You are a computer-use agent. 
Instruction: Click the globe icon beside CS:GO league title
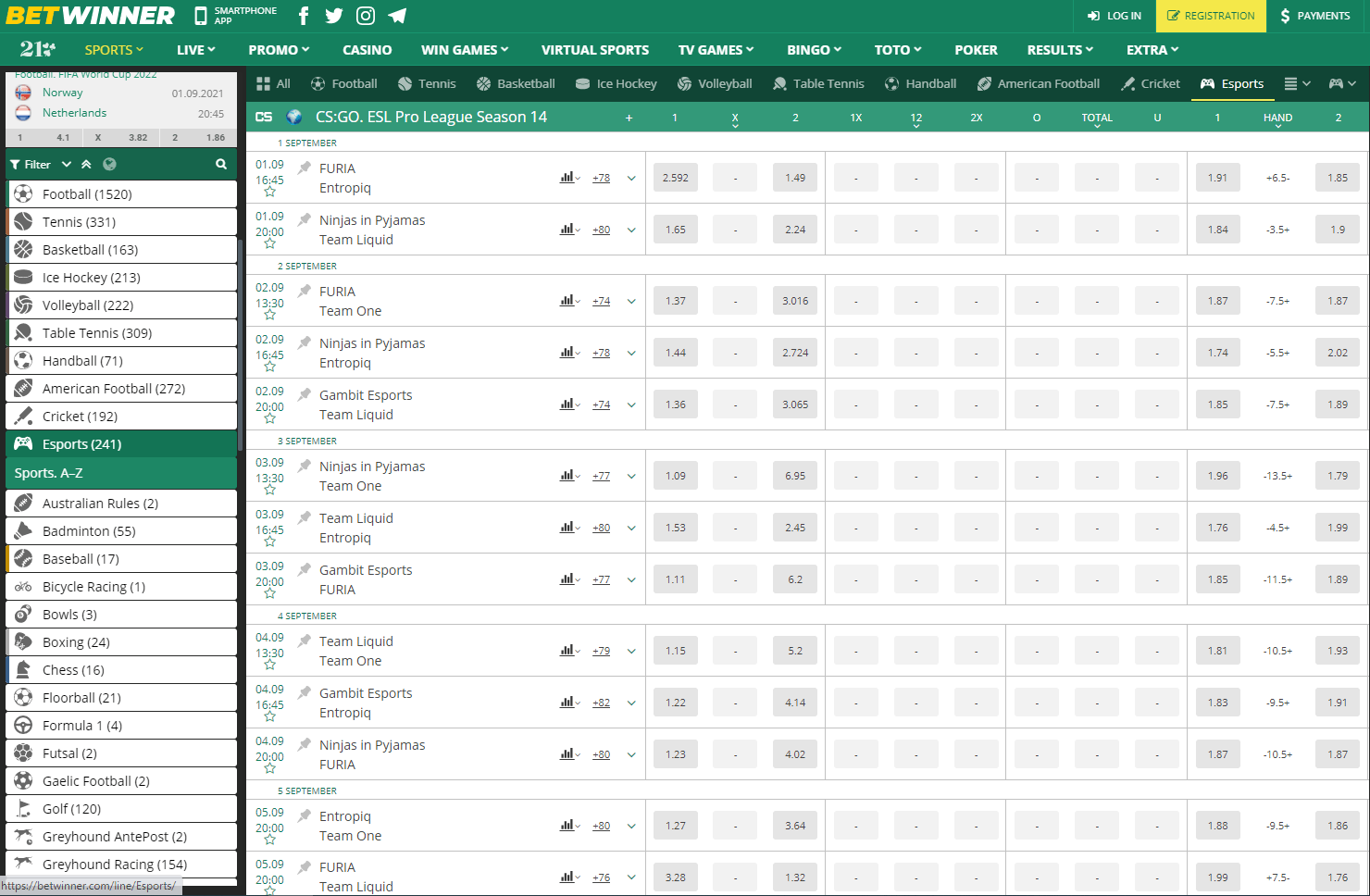click(294, 117)
